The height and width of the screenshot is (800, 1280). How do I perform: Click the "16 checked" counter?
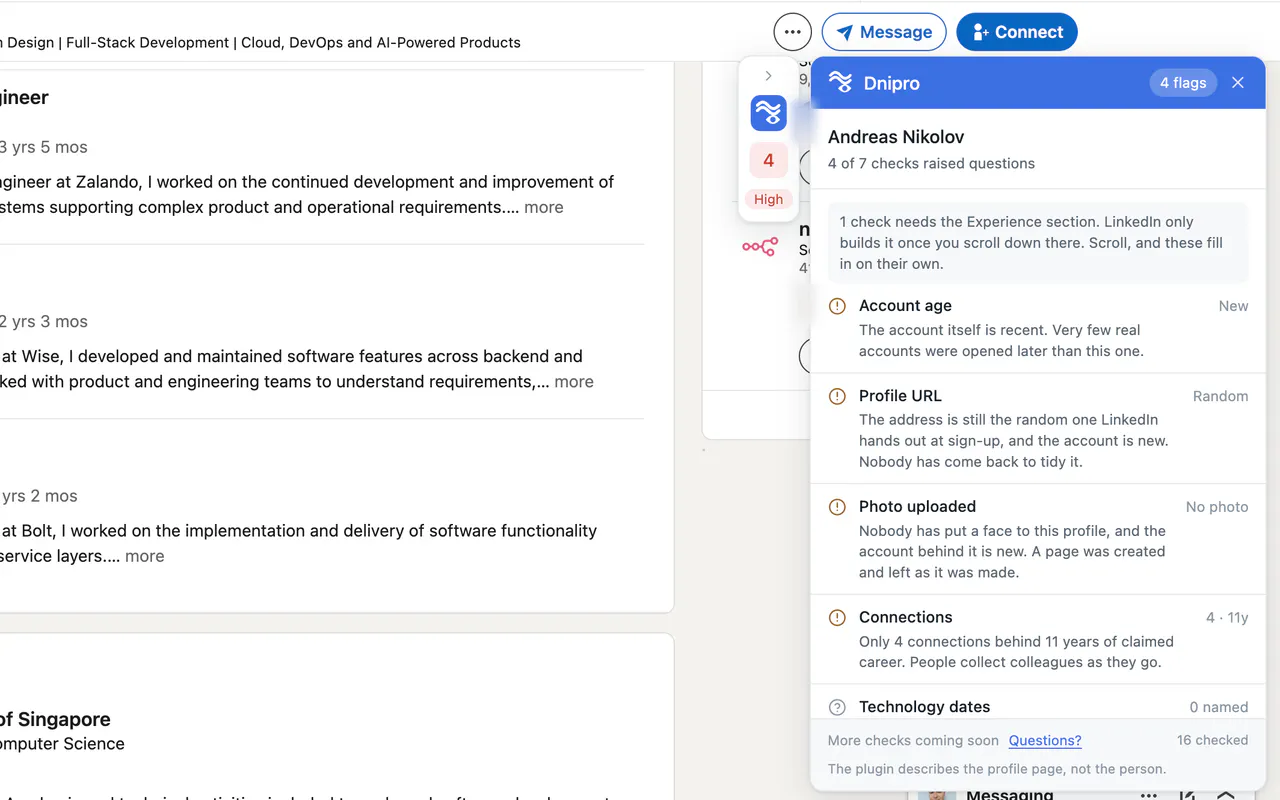coord(1212,741)
